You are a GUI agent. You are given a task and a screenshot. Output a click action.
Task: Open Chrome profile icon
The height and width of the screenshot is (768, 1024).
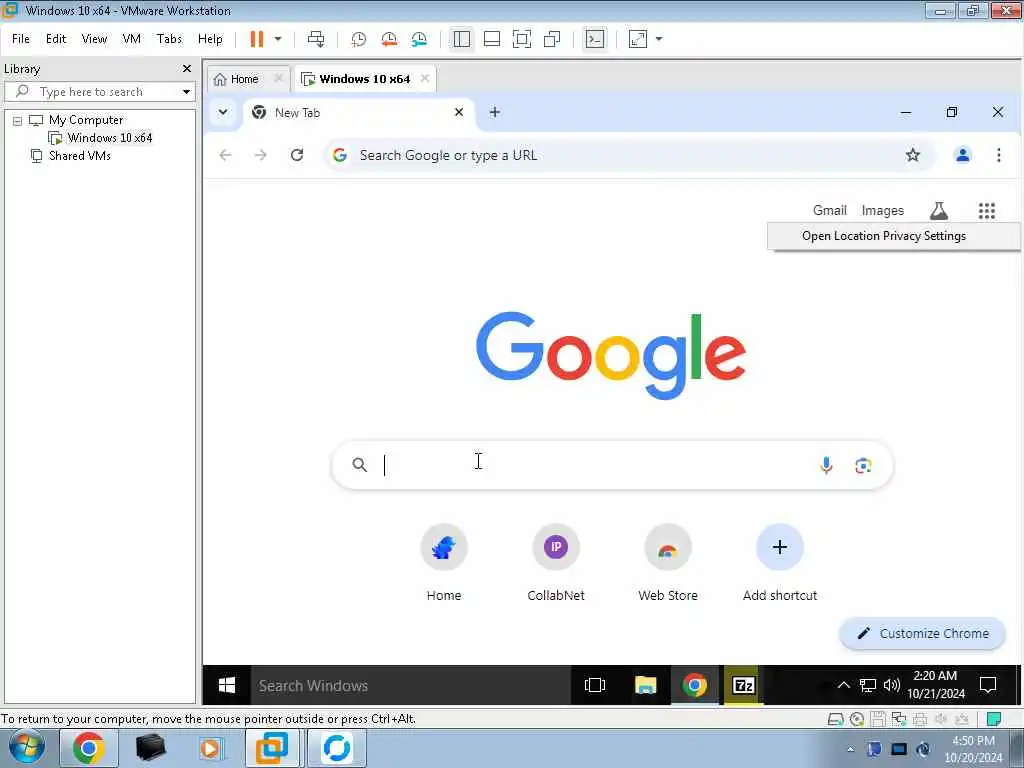point(963,155)
